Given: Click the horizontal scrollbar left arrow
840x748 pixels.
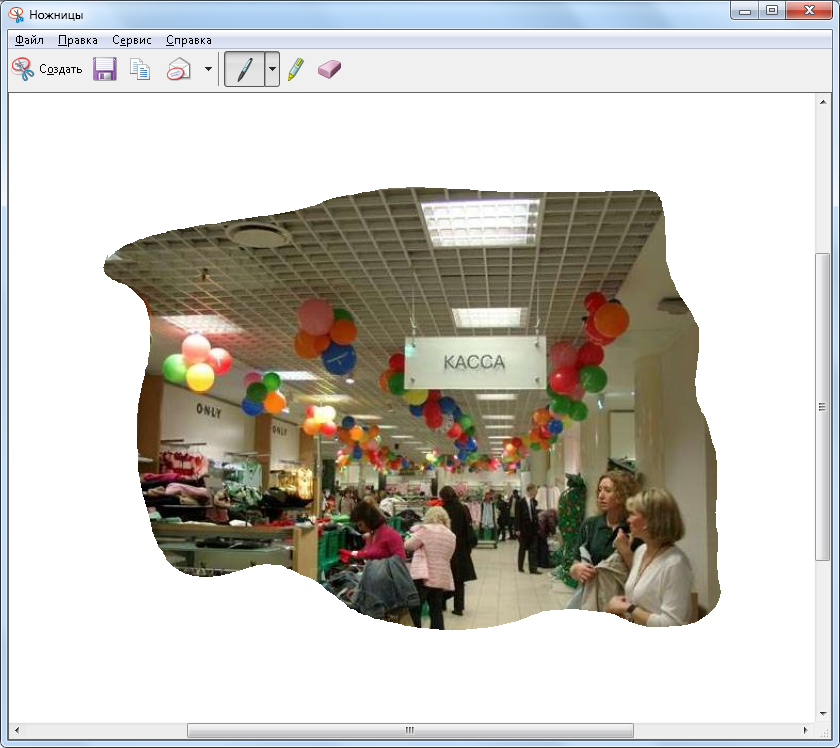Looking at the screenshot, I should click(17, 730).
